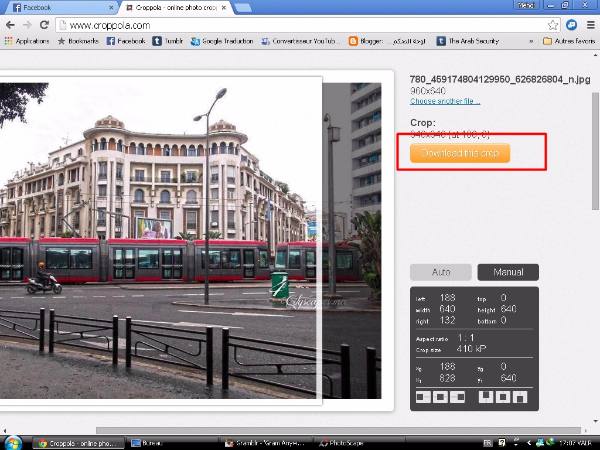Open a new tab with the blank tab button
The height and width of the screenshot is (450, 600).
pyautogui.click(x=243, y=8)
